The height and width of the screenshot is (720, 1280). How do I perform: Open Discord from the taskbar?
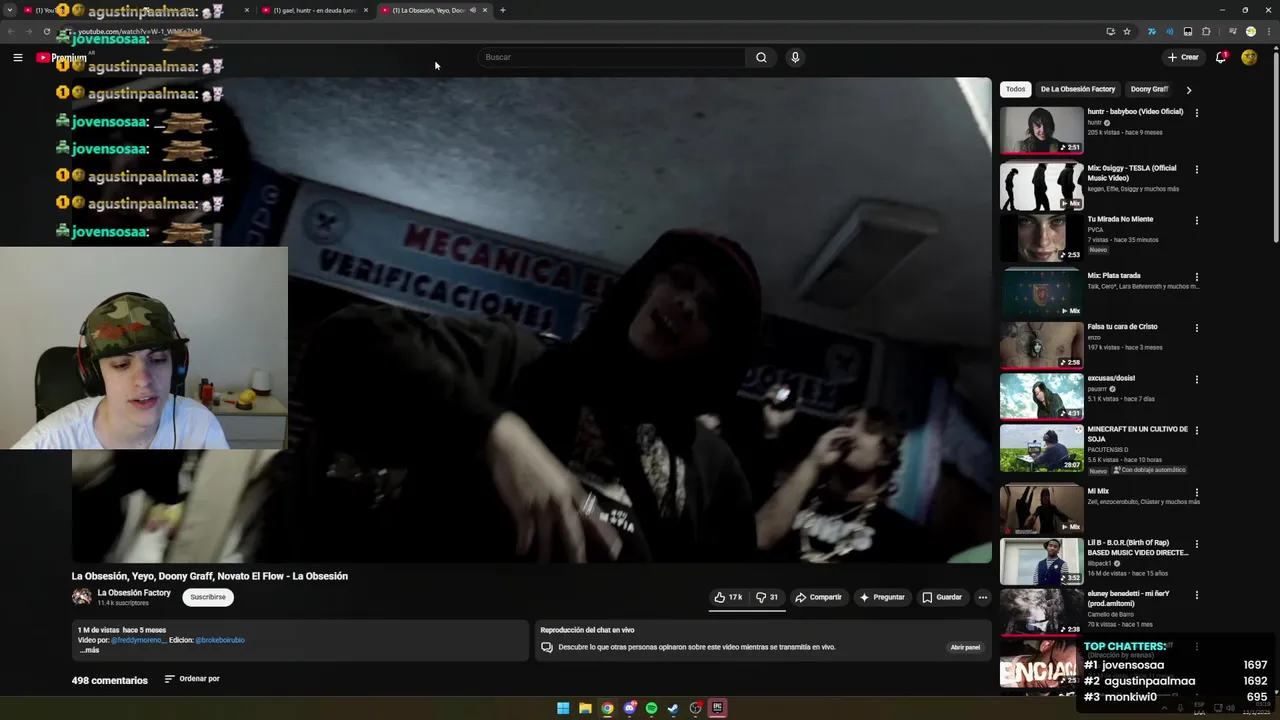click(x=629, y=708)
